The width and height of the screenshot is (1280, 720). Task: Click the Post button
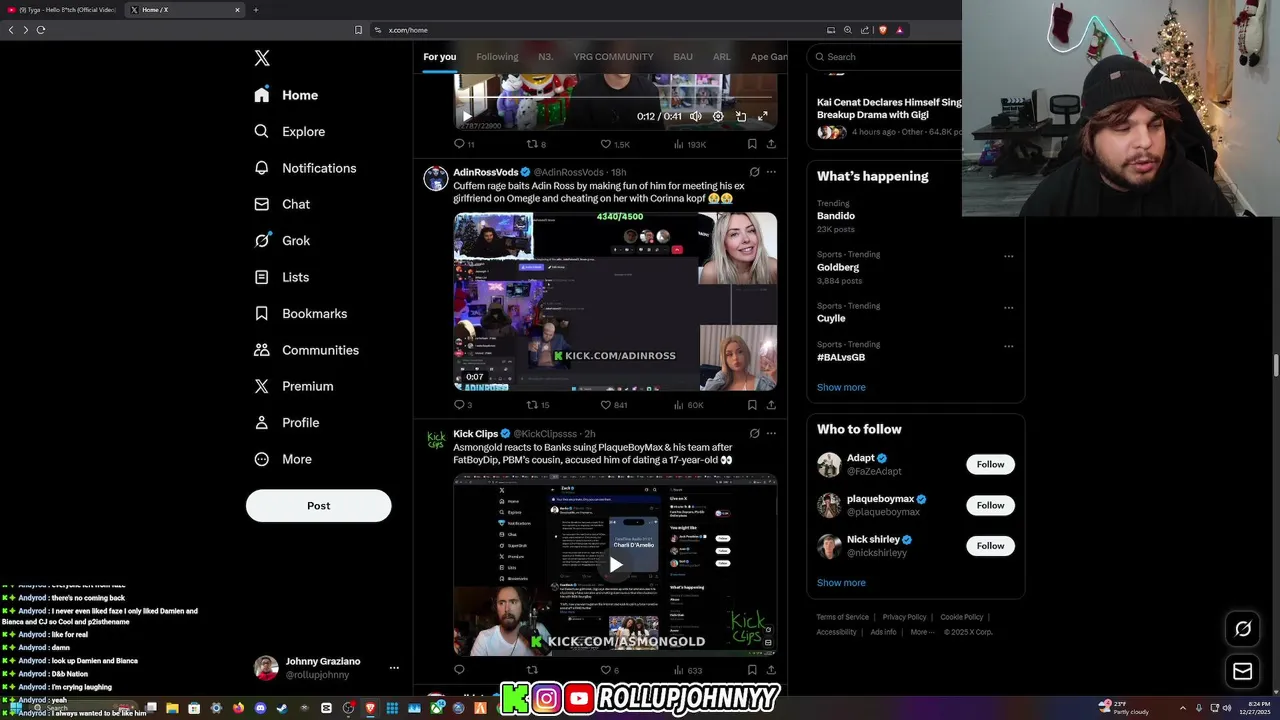[x=318, y=505]
